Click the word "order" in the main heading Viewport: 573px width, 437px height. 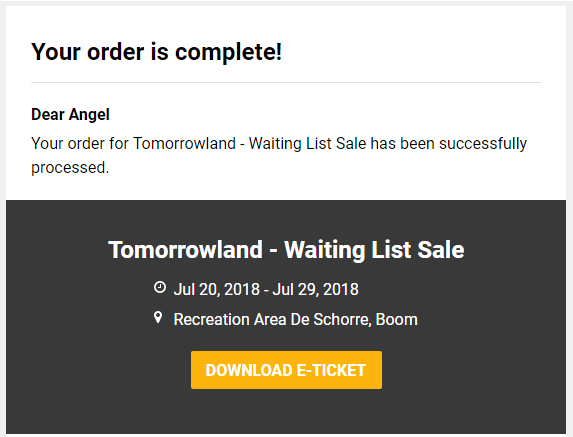tap(115, 52)
